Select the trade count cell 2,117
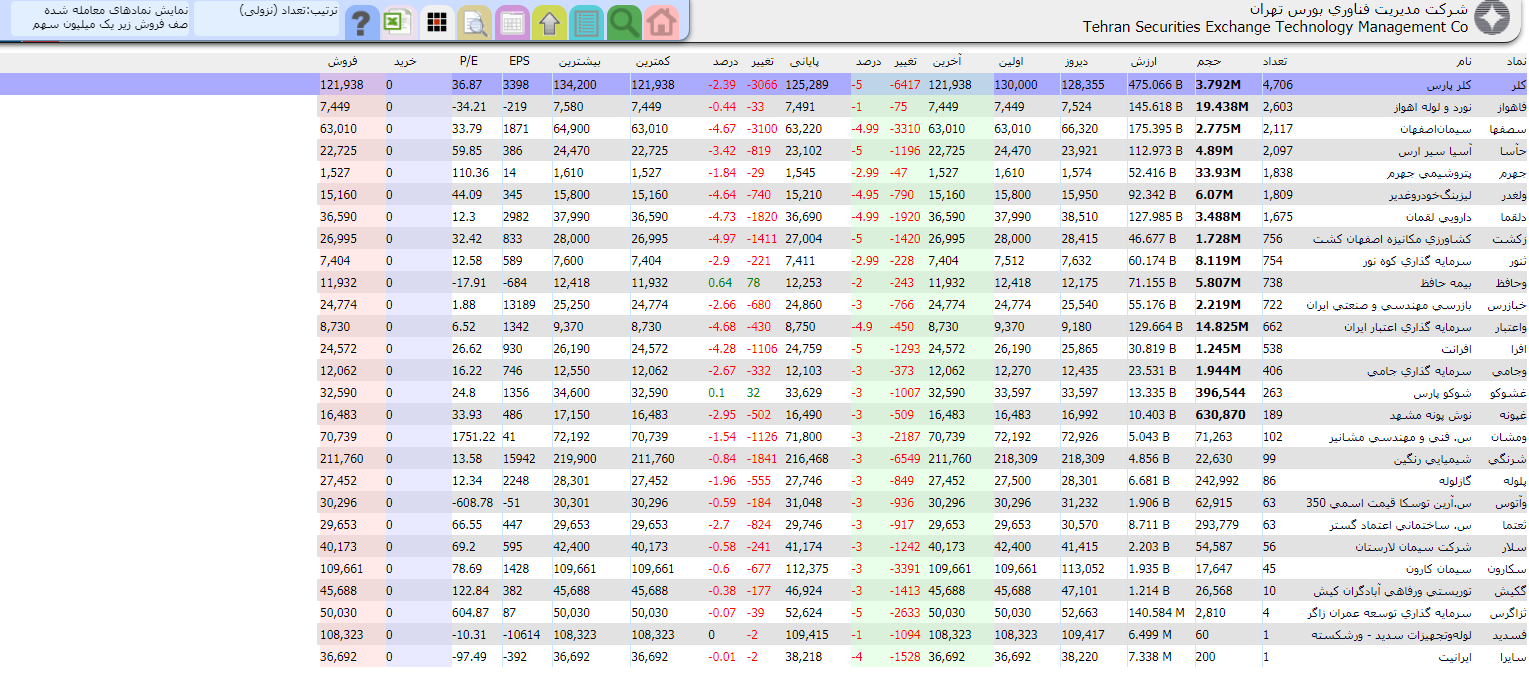 point(1278,129)
